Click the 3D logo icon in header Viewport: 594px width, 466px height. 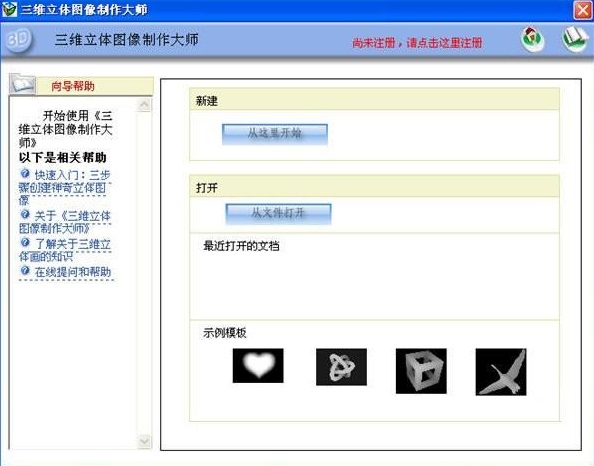point(19,39)
